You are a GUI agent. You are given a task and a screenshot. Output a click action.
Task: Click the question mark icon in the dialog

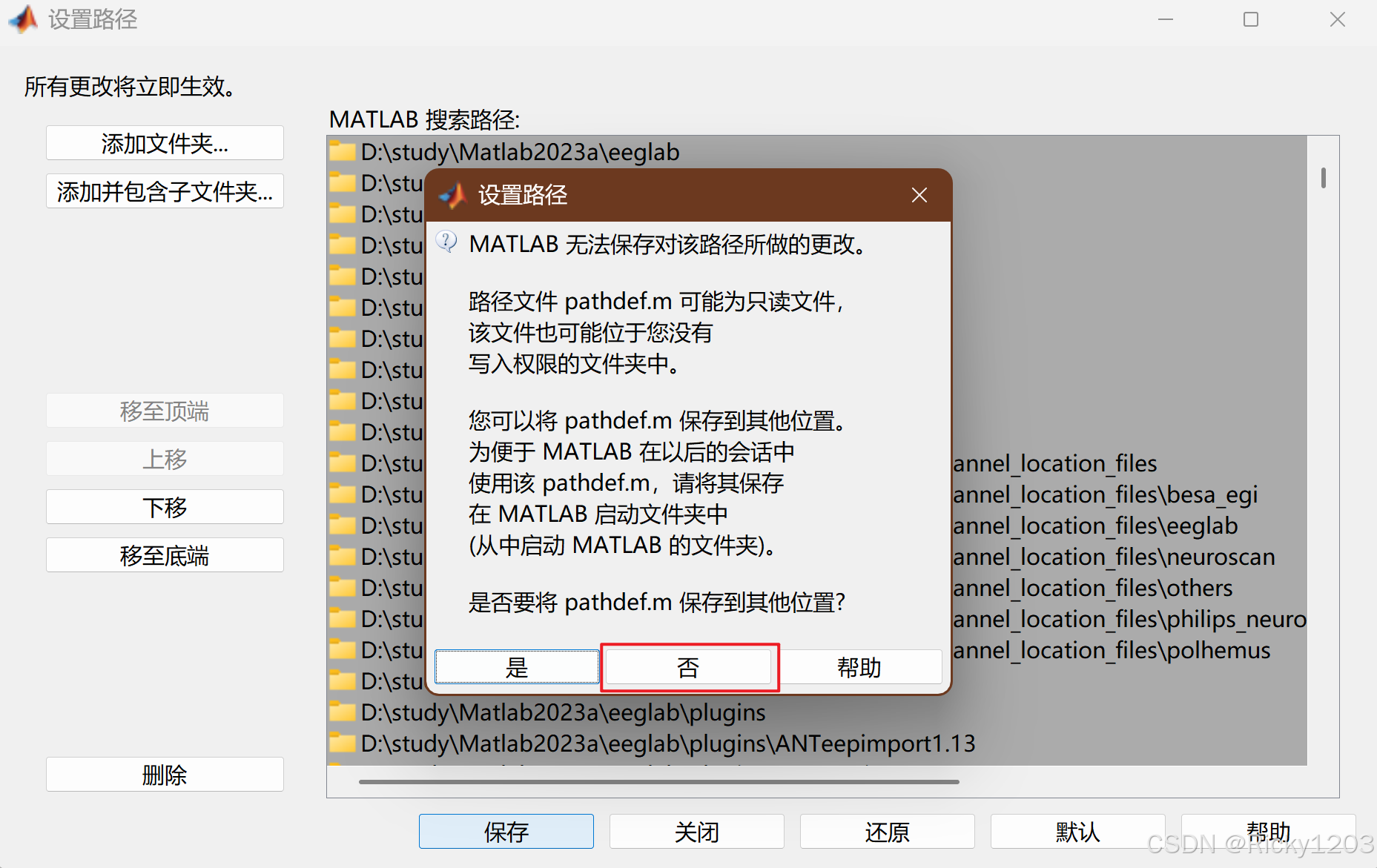point(446,240)
